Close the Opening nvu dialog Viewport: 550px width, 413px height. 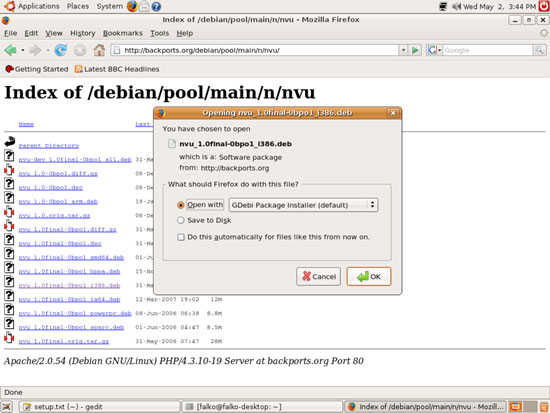393,113
